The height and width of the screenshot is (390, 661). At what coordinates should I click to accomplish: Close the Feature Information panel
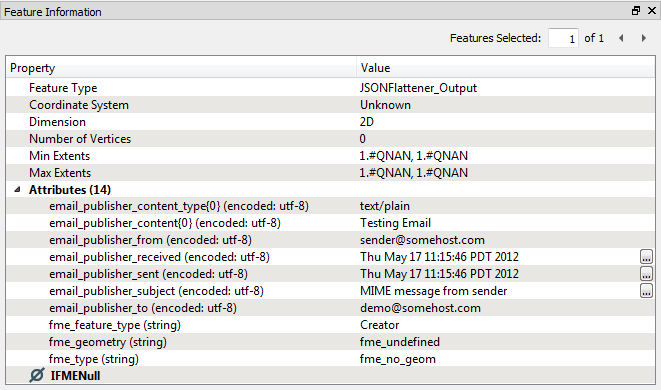click(652, 11)
